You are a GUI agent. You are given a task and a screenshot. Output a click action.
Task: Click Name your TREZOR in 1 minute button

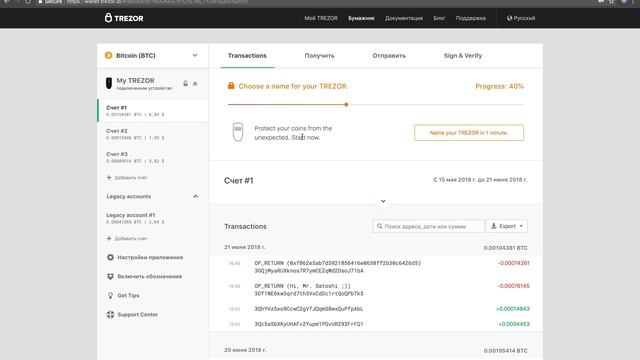[x=469, y=133]
